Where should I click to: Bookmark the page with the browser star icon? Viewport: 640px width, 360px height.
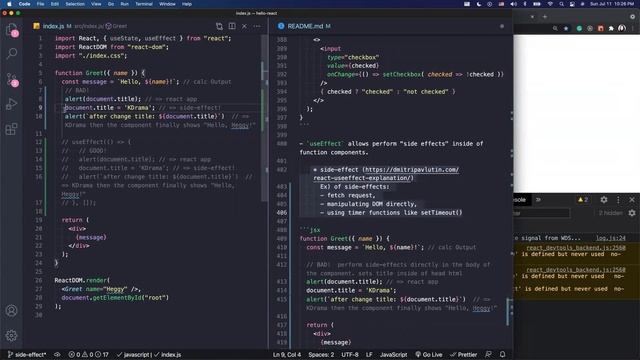[x=566, y=29]
